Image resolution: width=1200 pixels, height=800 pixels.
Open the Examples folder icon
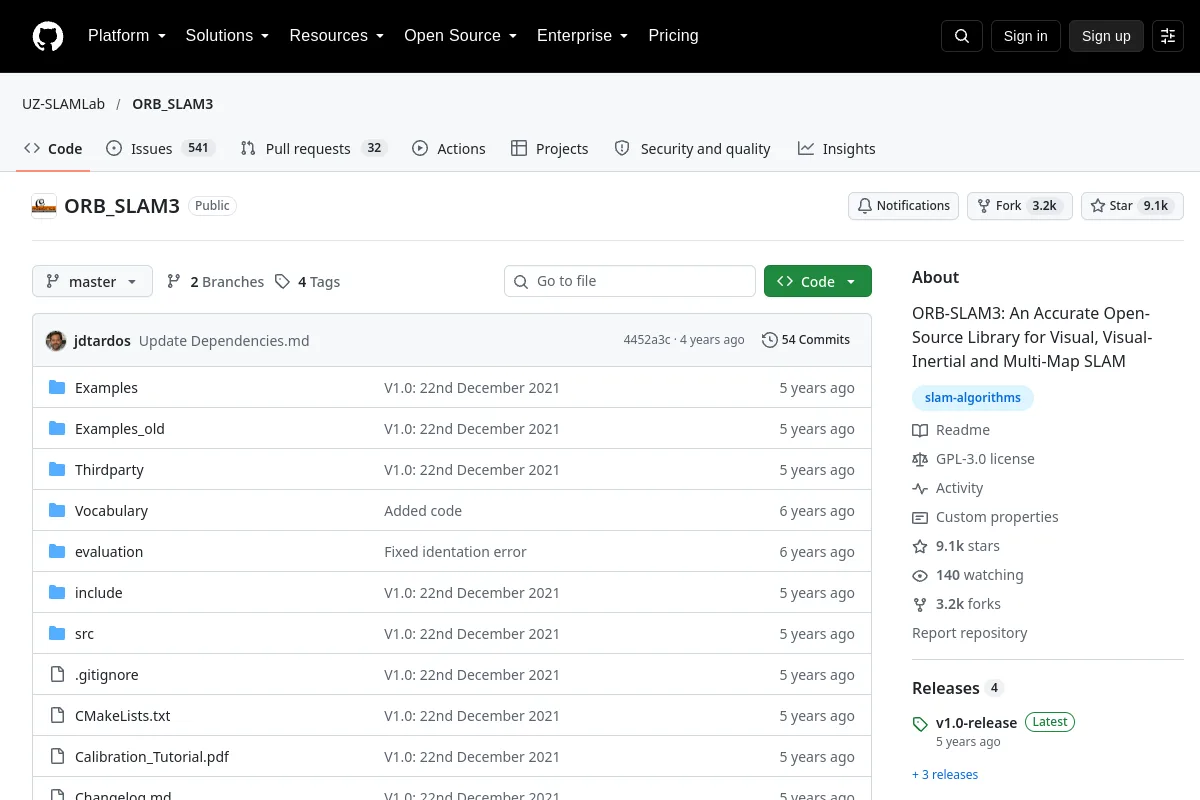click(x=57, y=388)
